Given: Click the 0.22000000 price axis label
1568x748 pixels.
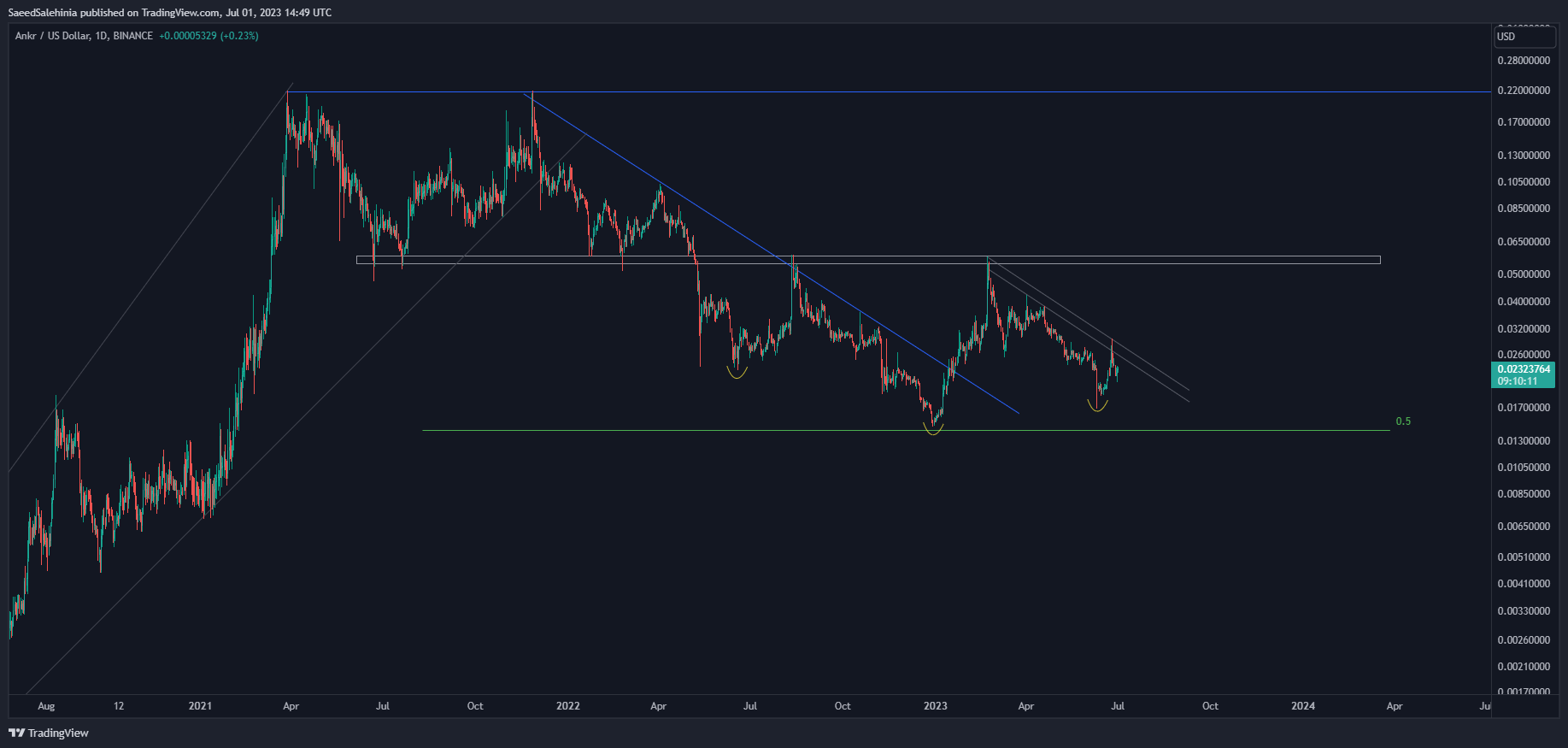Looking at the screenshot, I should [1524, 91].
